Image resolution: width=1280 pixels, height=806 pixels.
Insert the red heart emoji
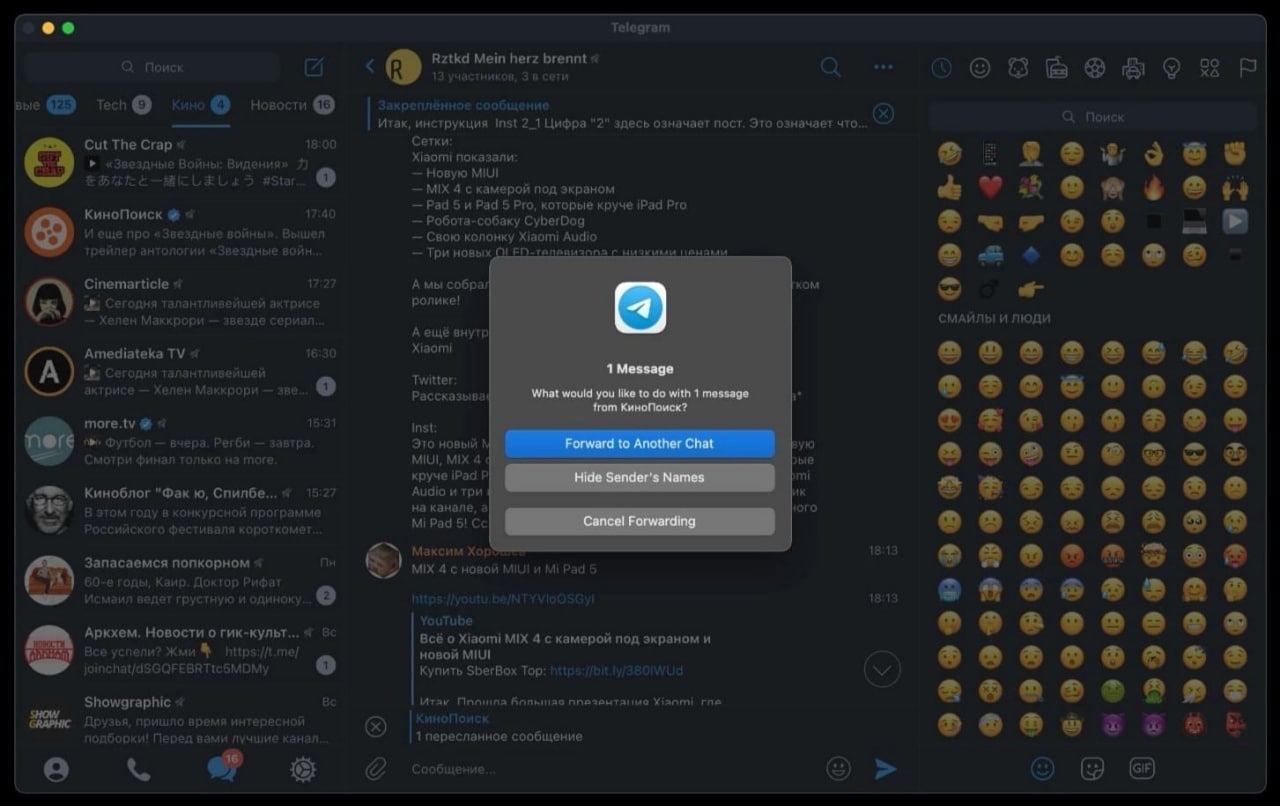(990, 187)
